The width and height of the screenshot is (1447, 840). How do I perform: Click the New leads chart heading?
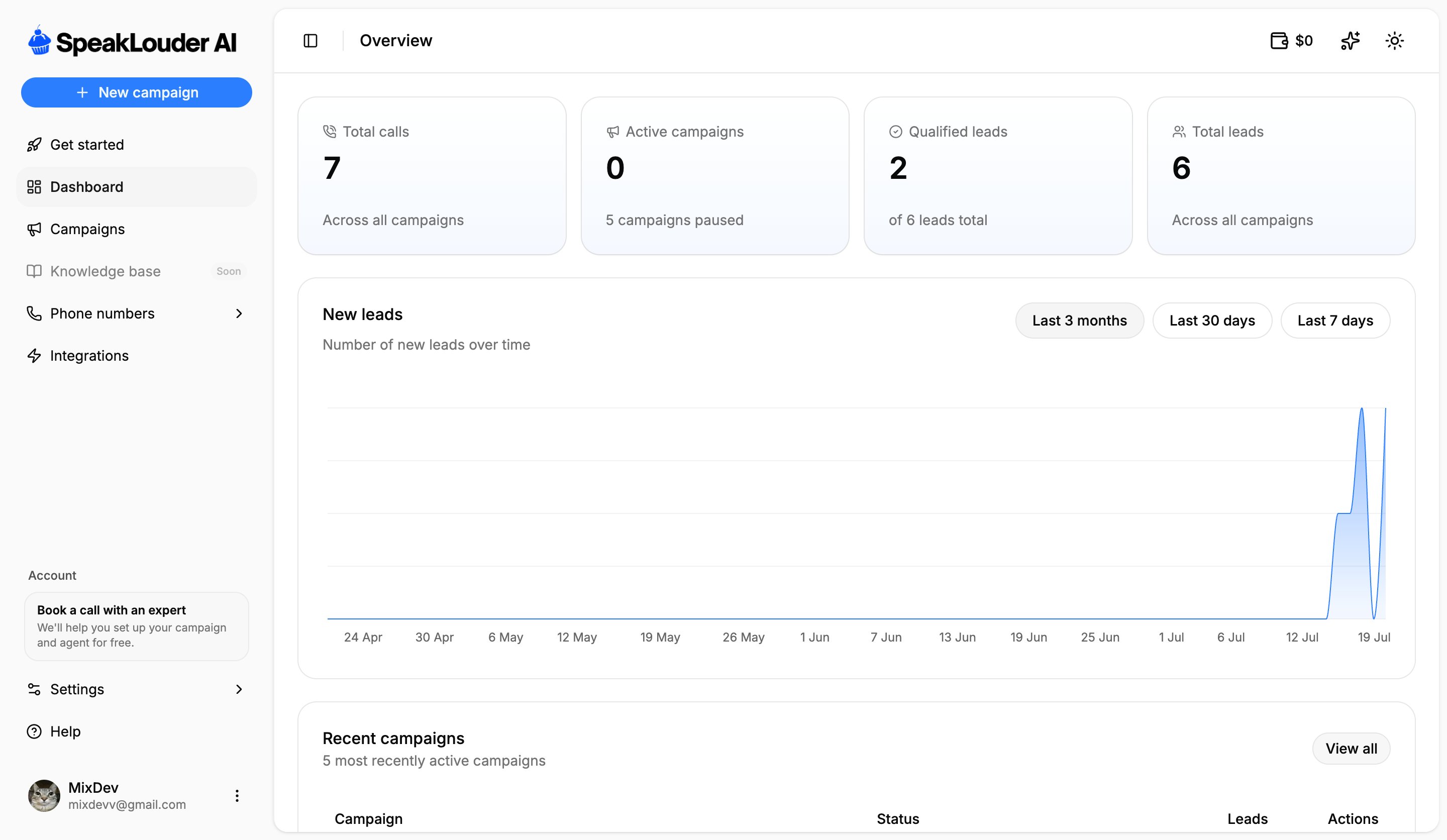pyautogui.click(x=362, y=314)
